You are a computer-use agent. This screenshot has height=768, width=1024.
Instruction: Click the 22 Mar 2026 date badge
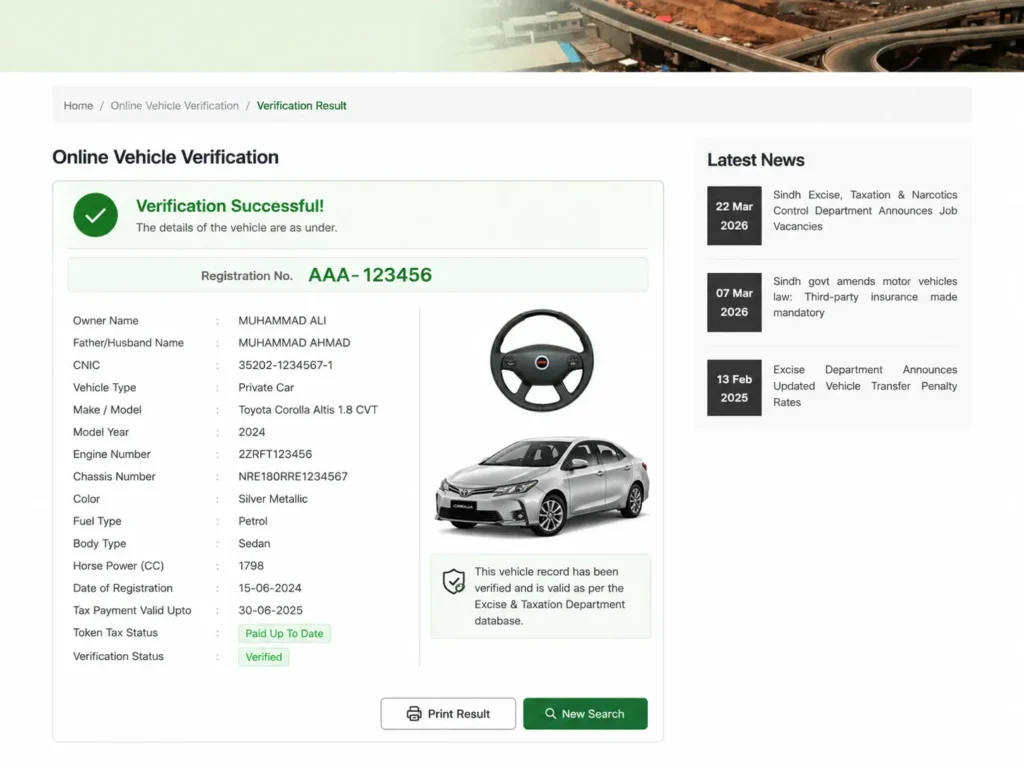(x=734, y=216)
